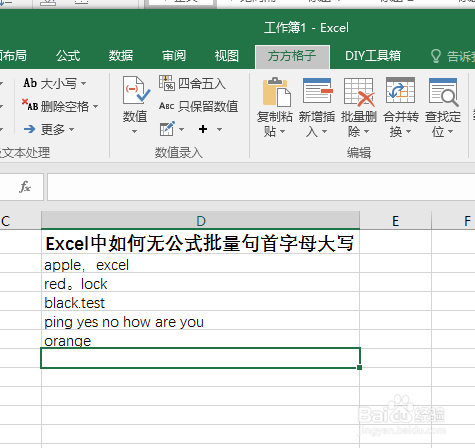Click the Ab case icon

pos(30,83)
